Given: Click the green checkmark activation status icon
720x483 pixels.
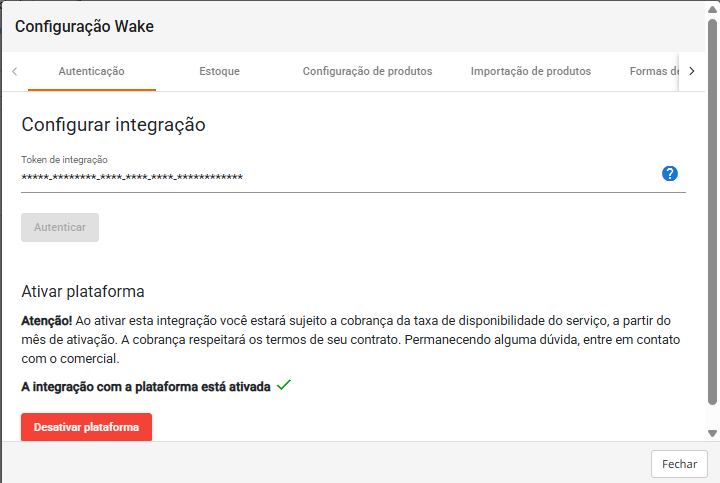Looking at the screenshot, I should [x=284, y=385].
